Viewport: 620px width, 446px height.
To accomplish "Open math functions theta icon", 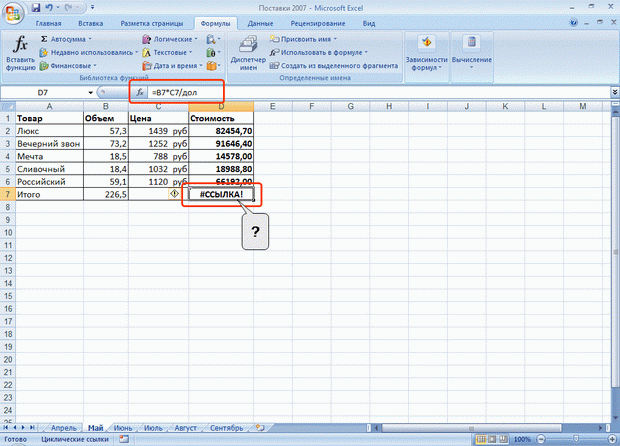I will coord(213,52).
